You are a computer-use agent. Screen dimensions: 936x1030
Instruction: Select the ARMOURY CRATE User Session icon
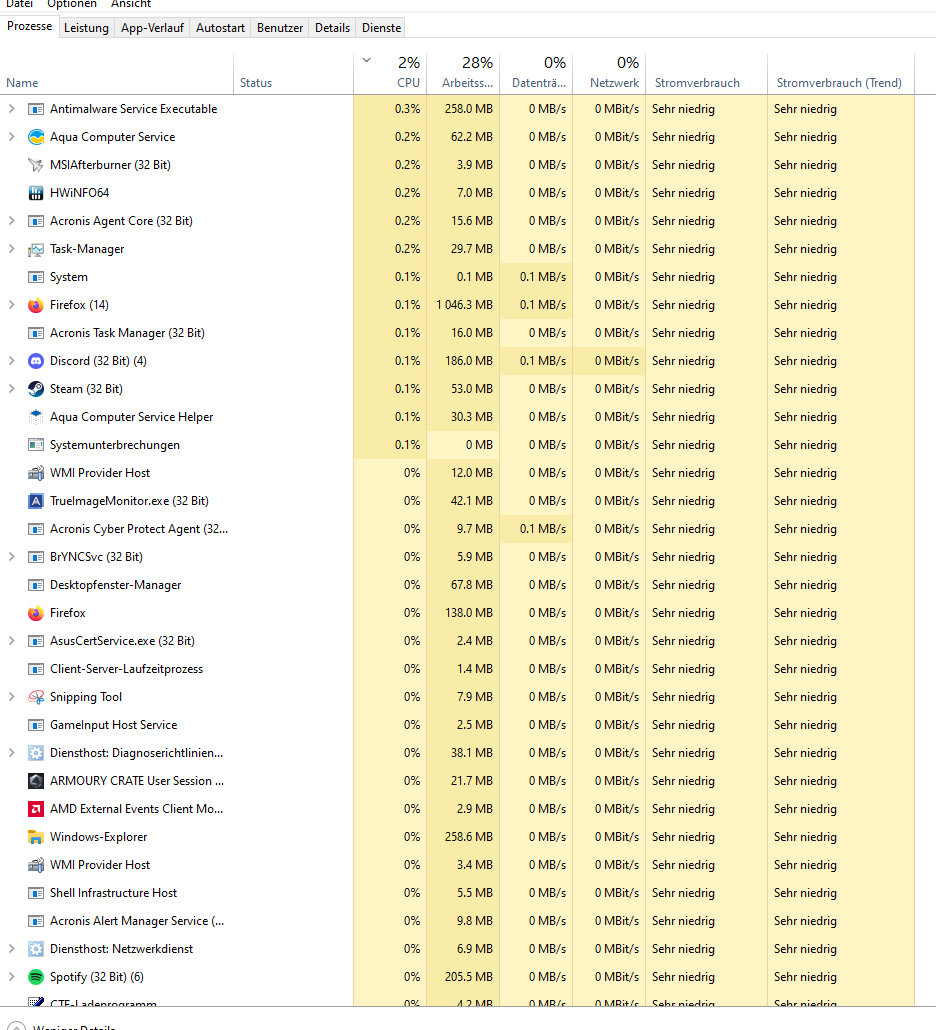36,781
